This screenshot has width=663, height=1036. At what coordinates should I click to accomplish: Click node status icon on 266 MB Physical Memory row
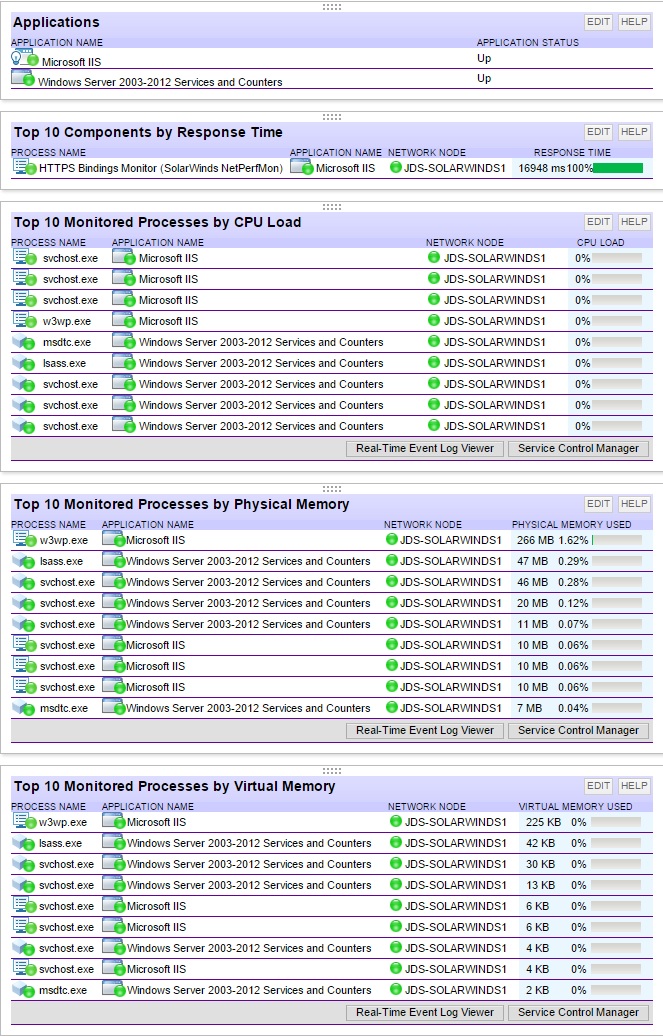pos(391,539)
